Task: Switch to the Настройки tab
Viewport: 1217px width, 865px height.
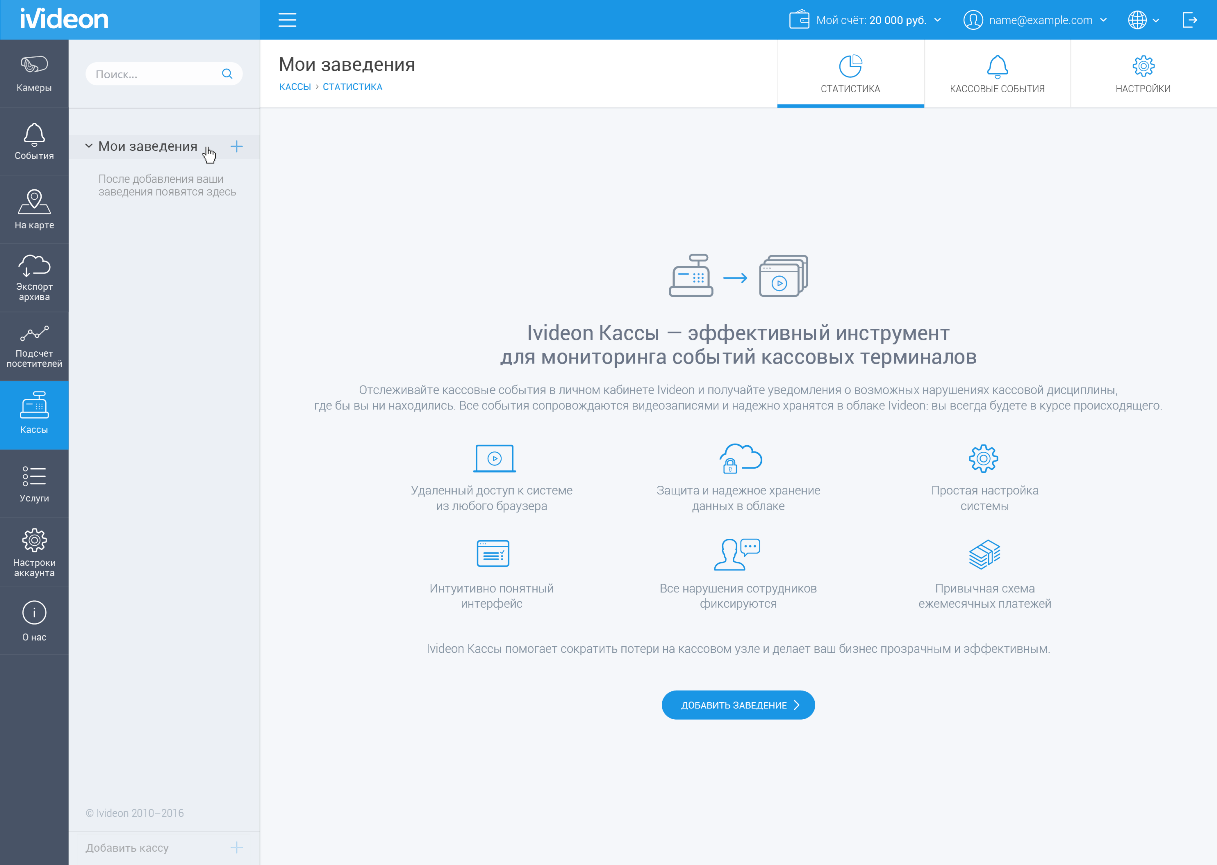Action: coord(1143,74)
